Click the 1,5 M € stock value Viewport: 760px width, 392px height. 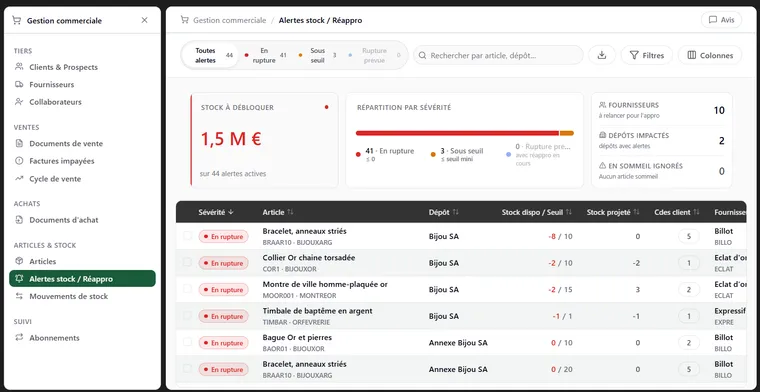[231, 140]
